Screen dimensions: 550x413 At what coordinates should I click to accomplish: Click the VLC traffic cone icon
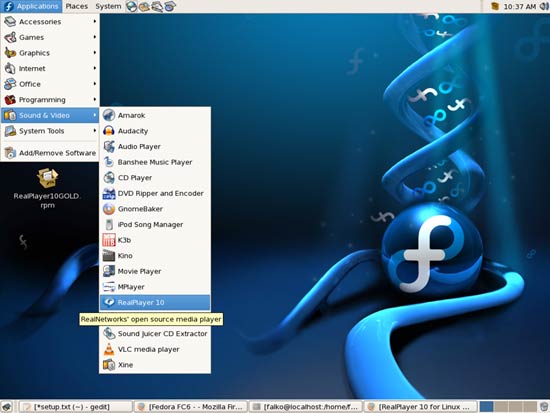tap(109, 349)
